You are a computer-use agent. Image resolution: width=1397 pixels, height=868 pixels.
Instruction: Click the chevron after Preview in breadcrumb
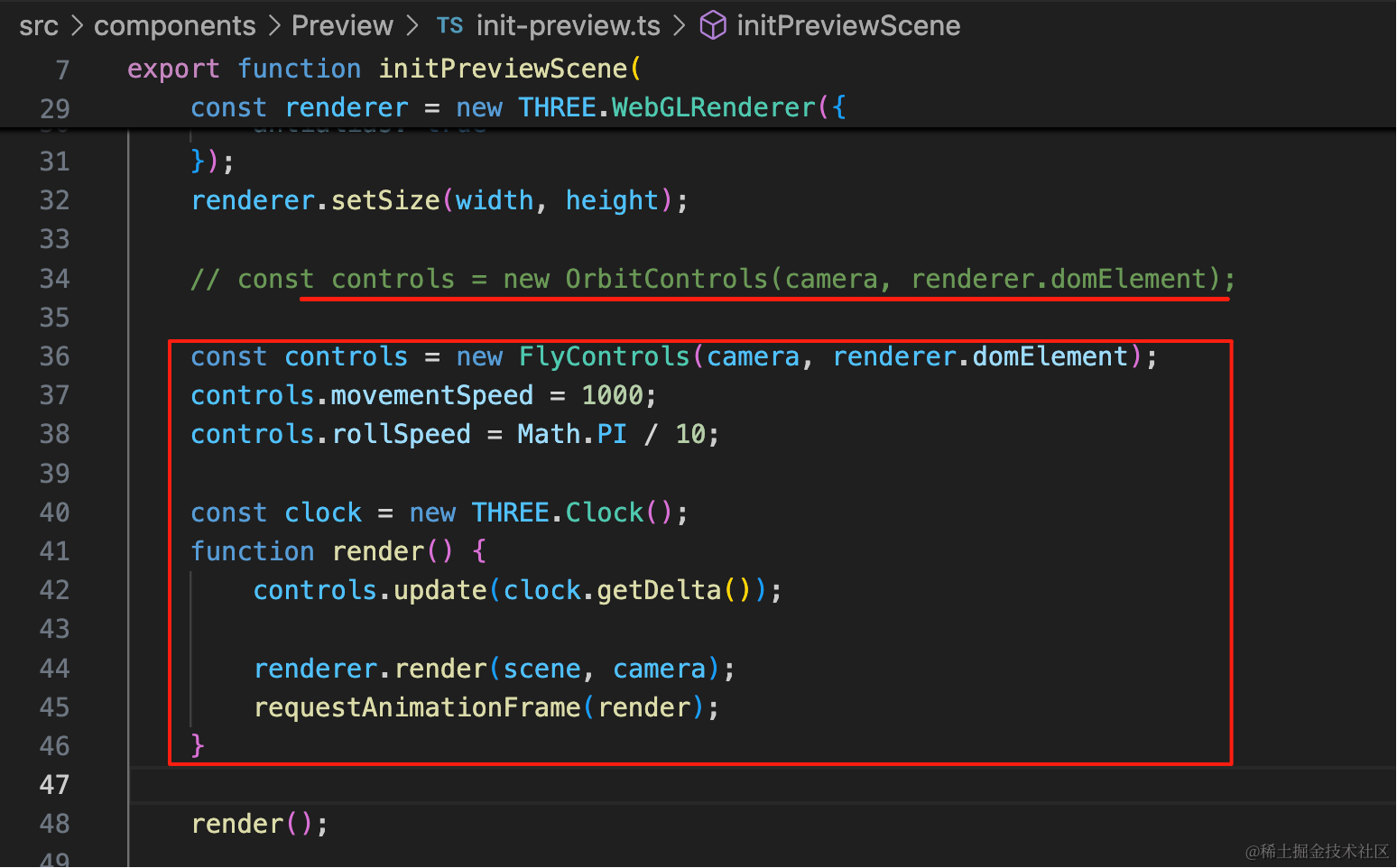click(x=412, y=26)
